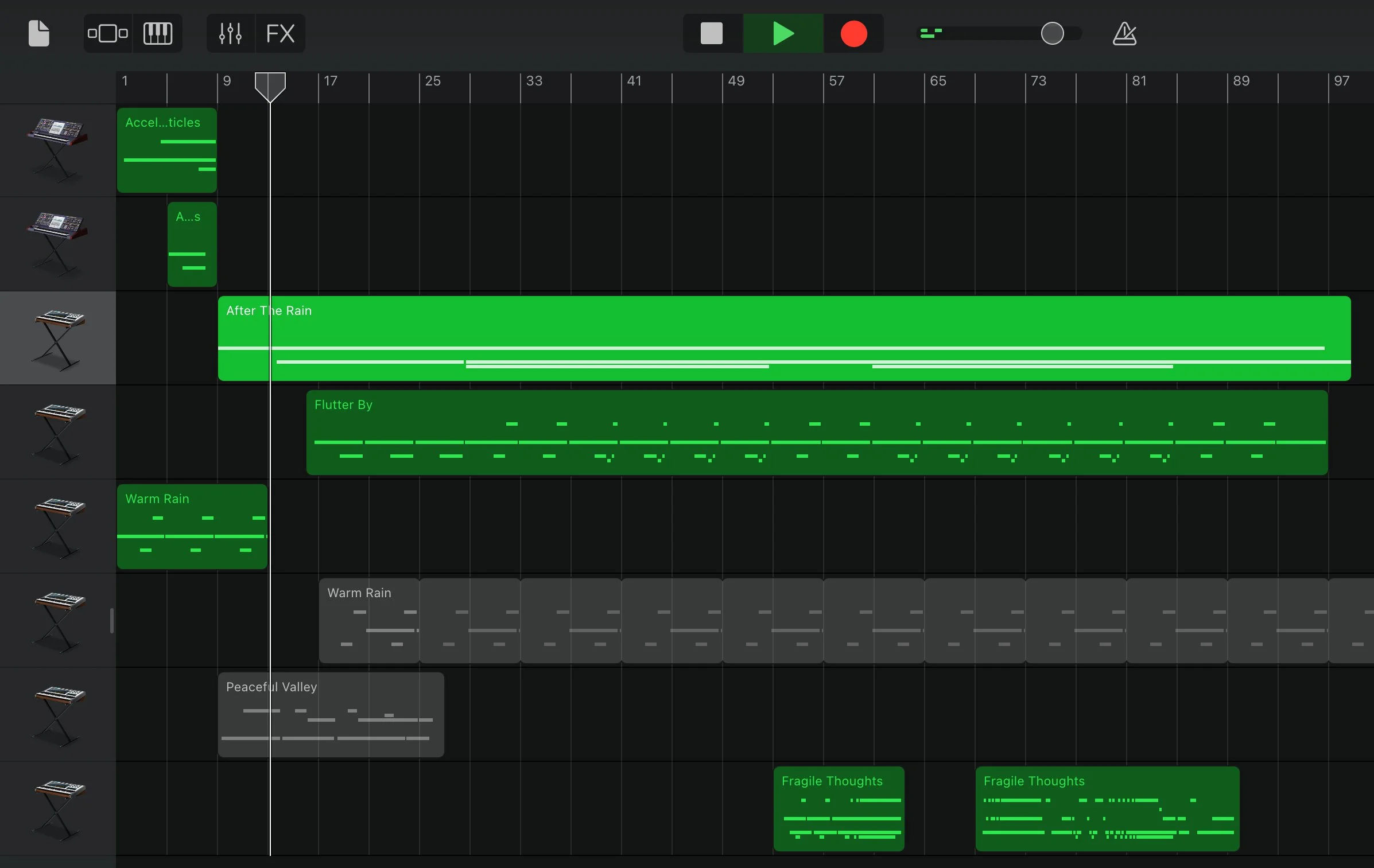Select the Peaceful Valley region

pyautogui.click(x=330, y=714)
